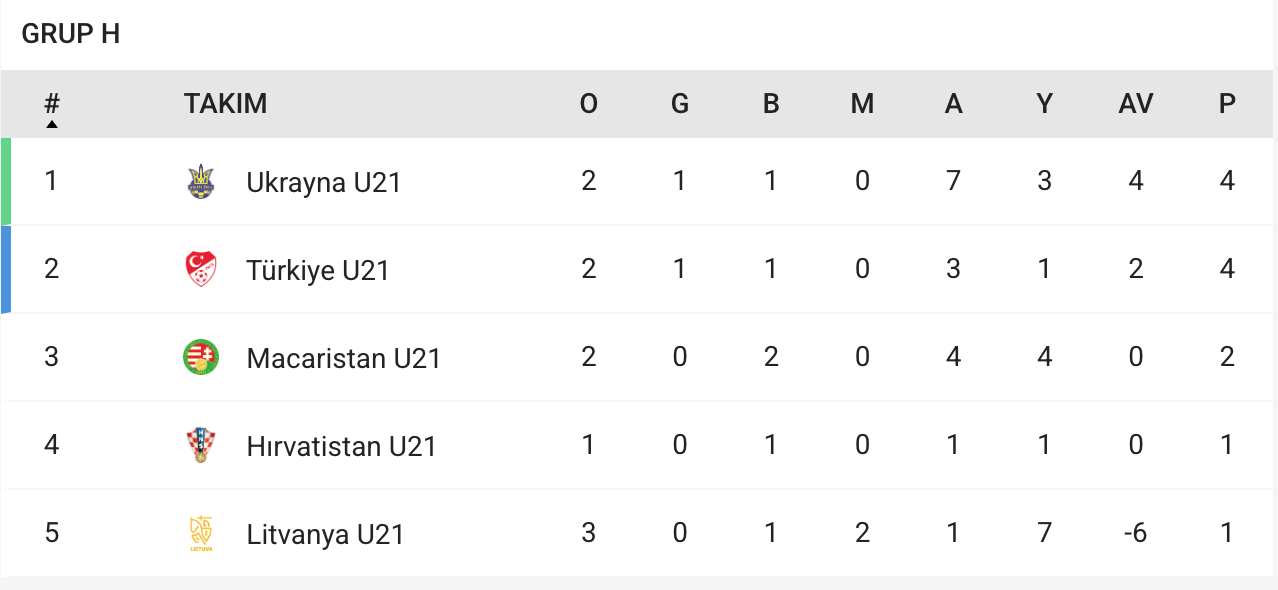Open the Litvanya U21 team link
This screenshot has width=1278, height=590.
[325, 534]
